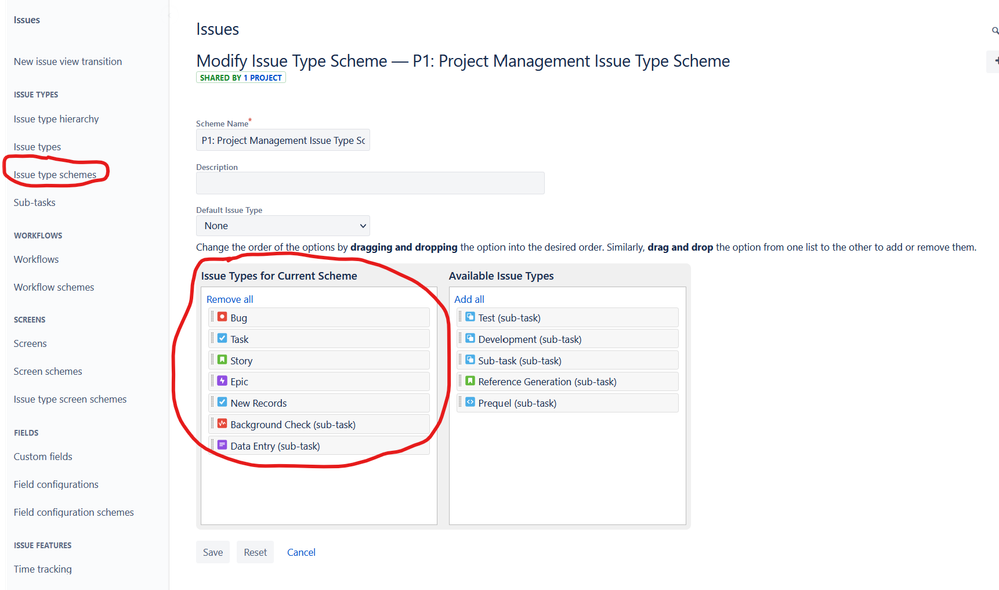Screen dimensions: 999x590
Task: Click the Save button
Action: (x=213, y=552)
